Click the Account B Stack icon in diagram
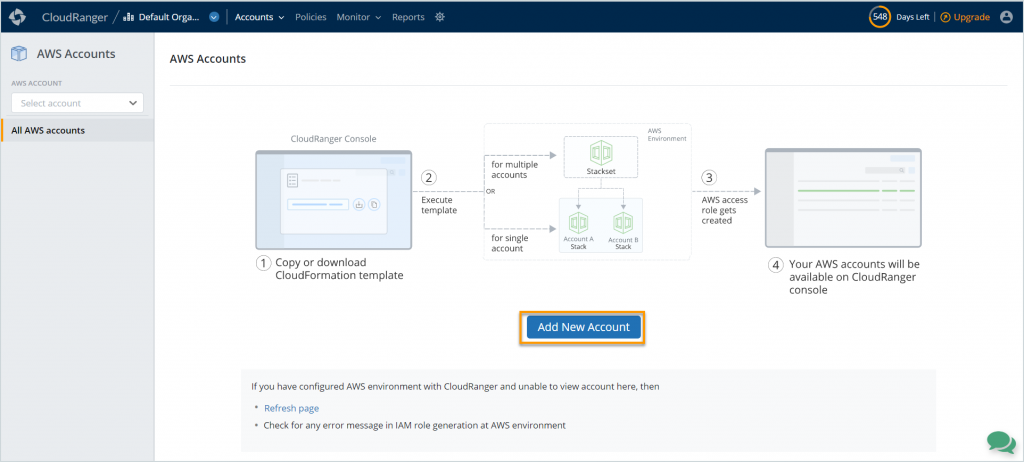 tap(623, 222)
